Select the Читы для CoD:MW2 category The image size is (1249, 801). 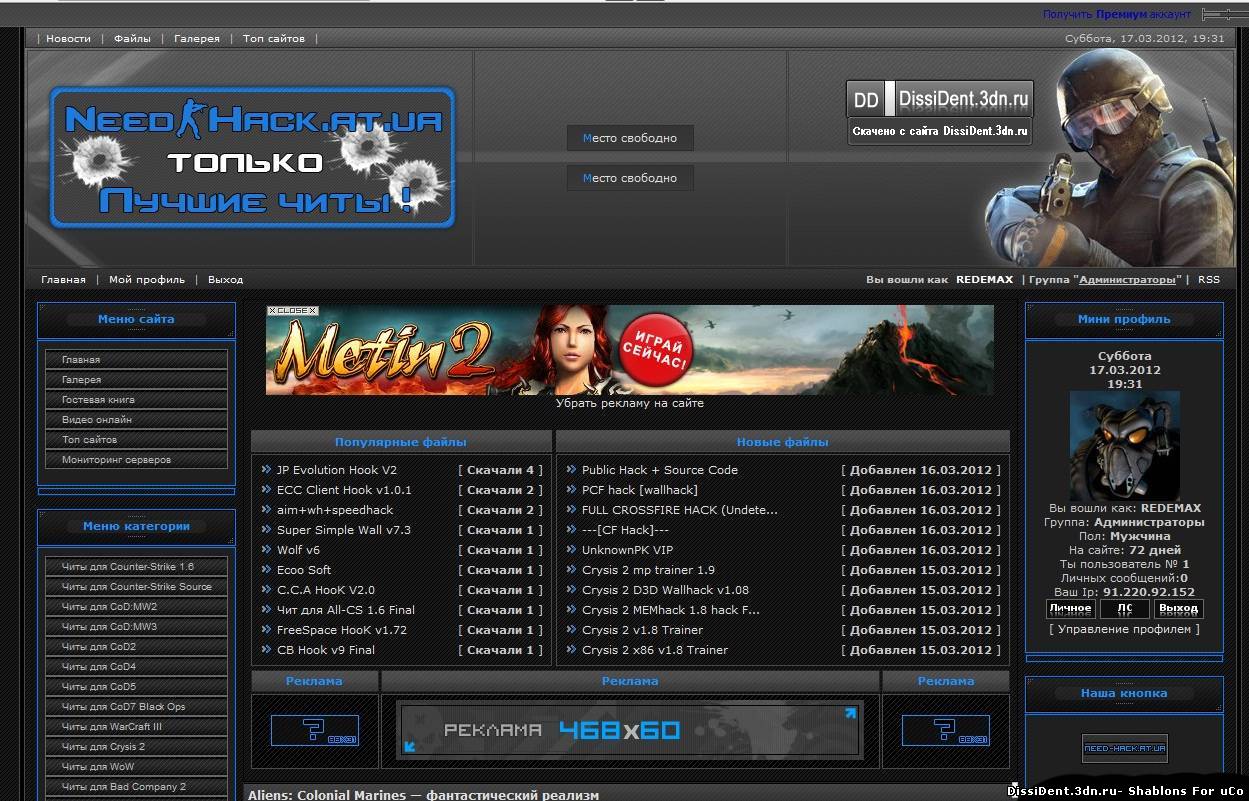coord(137,607)
